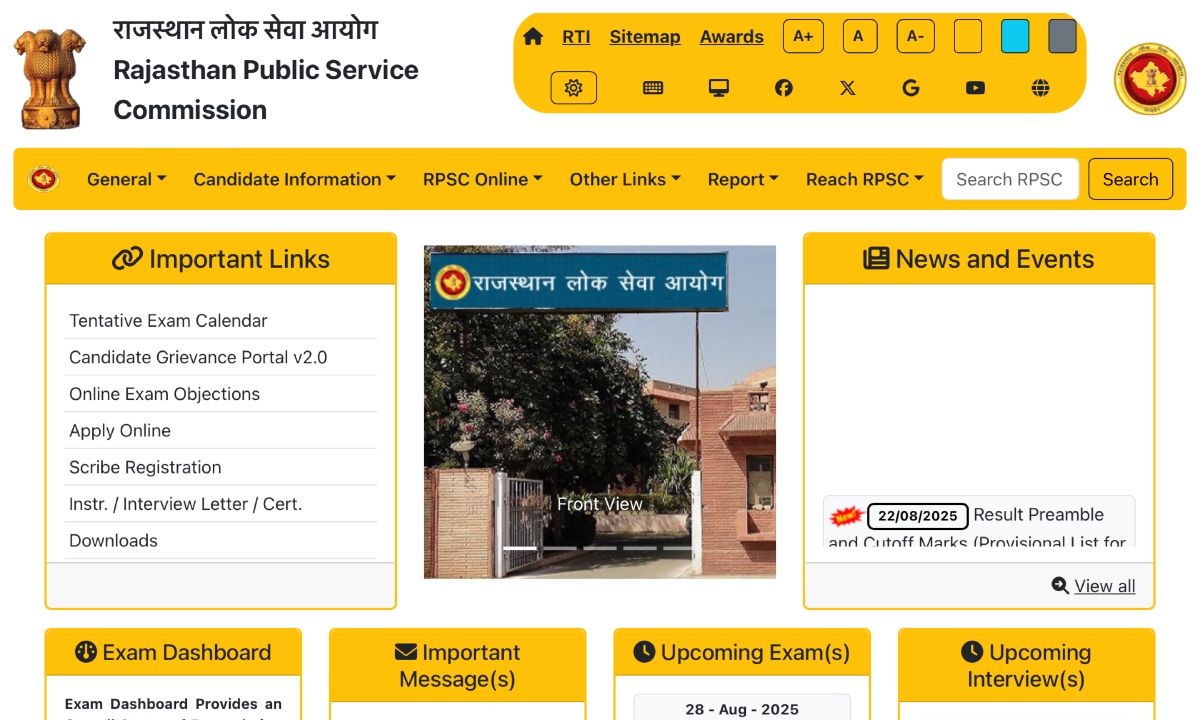The width and height of the screenshot is (1200, 720).
Task: Open the Sitemap link
Action: (x=645, y=37)
